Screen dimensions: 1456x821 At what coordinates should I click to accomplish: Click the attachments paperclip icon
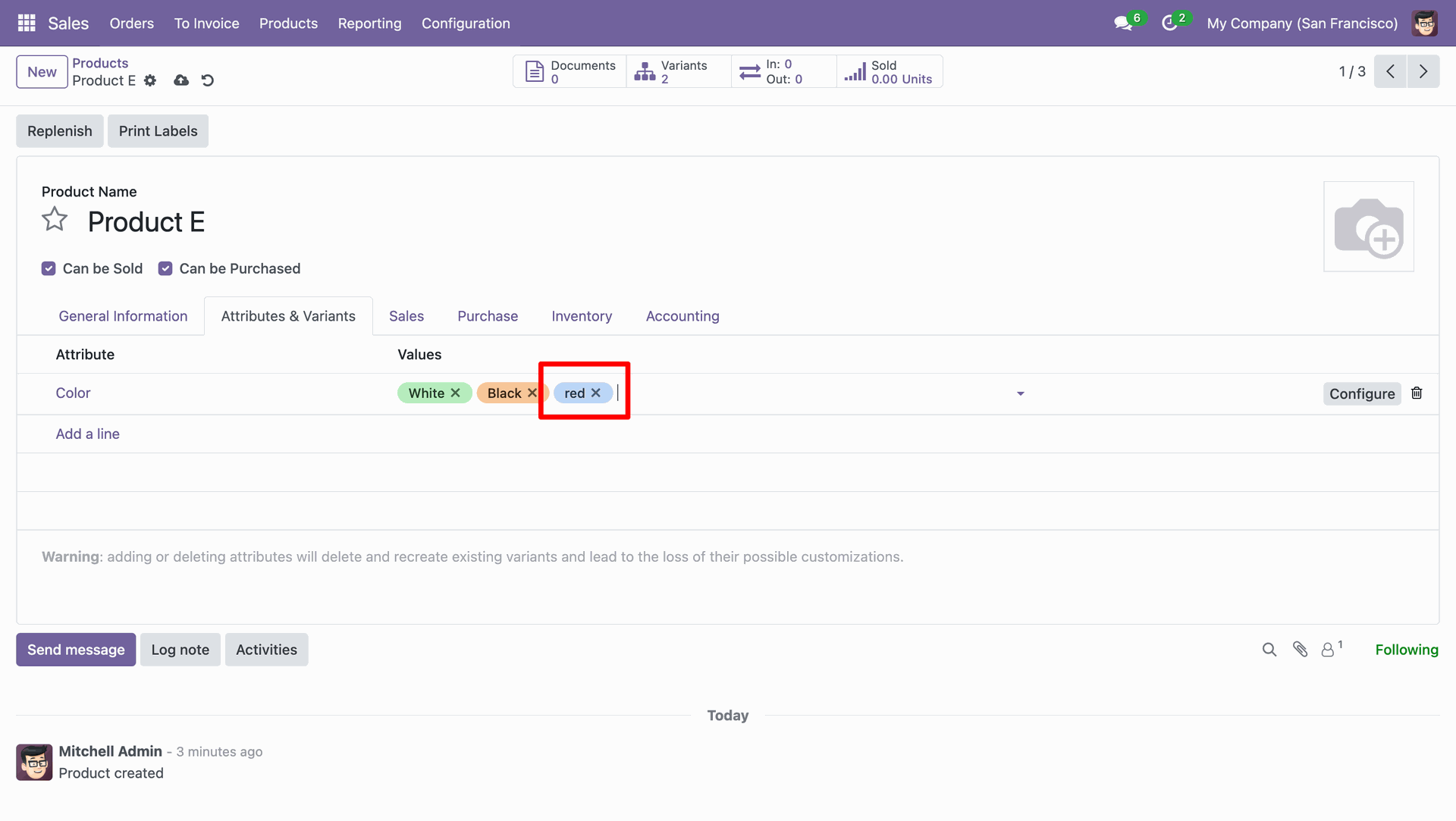(x=1300, y=650)
